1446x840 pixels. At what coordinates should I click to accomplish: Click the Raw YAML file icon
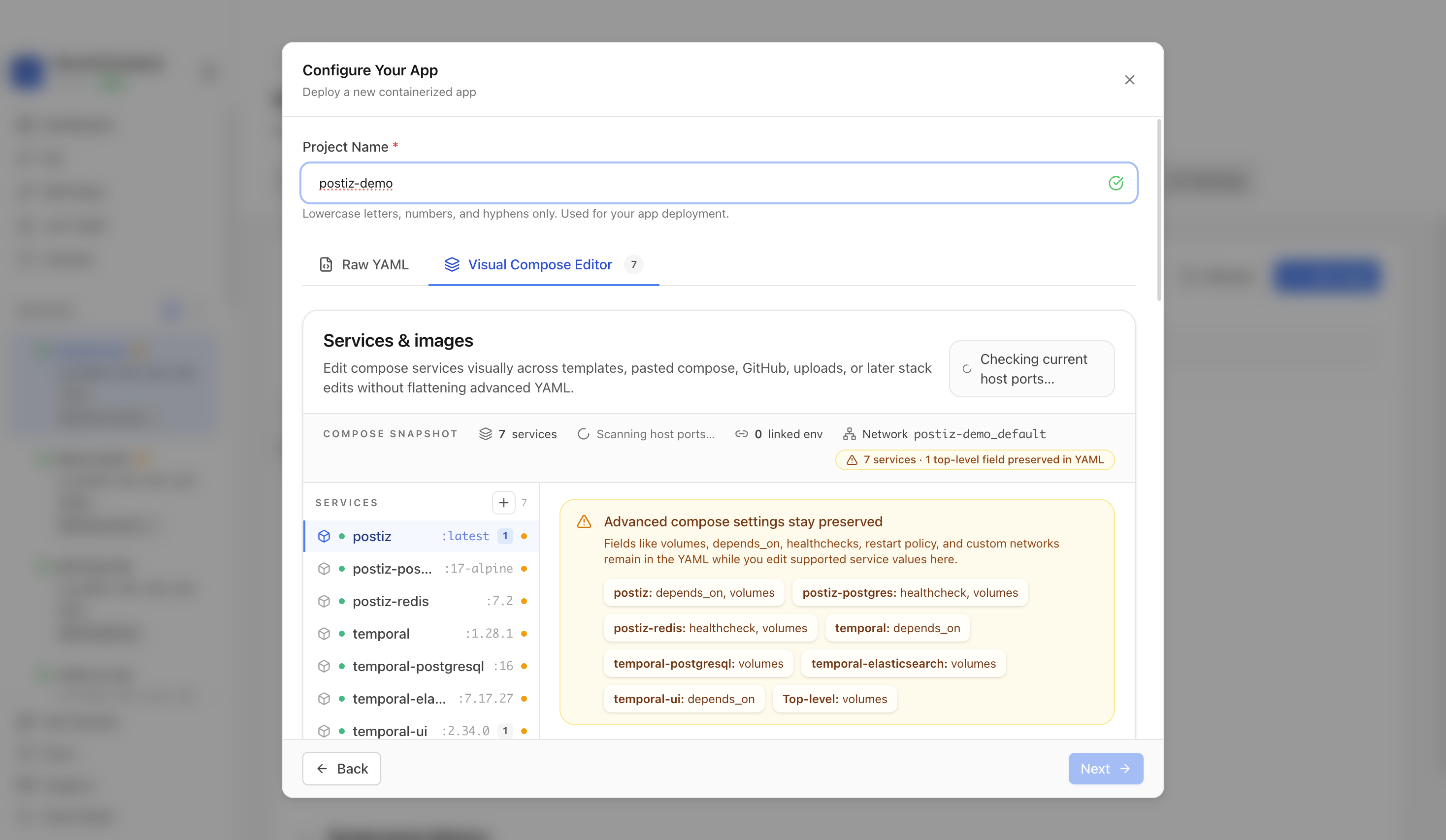tap(326, 264)
